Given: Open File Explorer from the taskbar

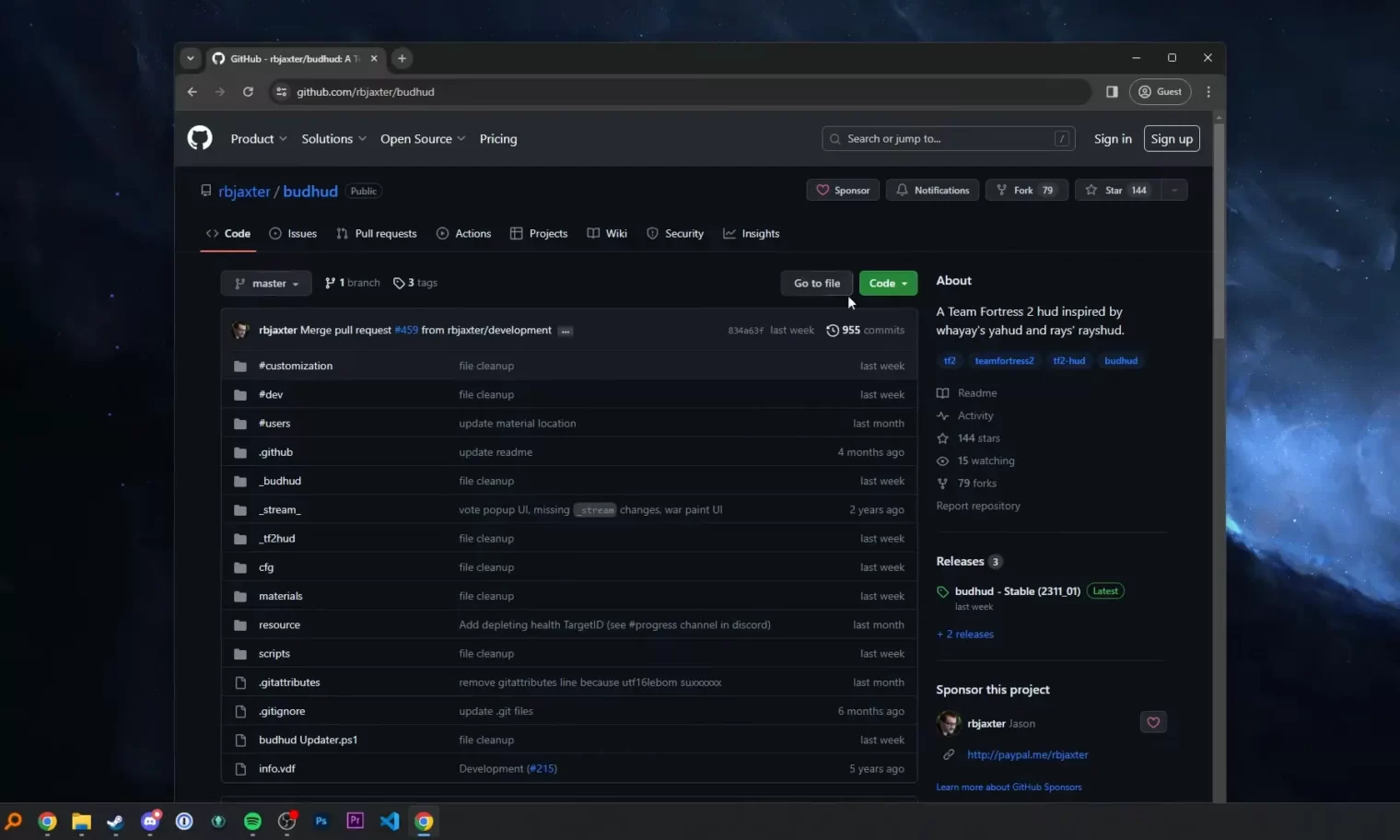Looking at the screenshot, I should pyautogui.click(x=81, y=822).
